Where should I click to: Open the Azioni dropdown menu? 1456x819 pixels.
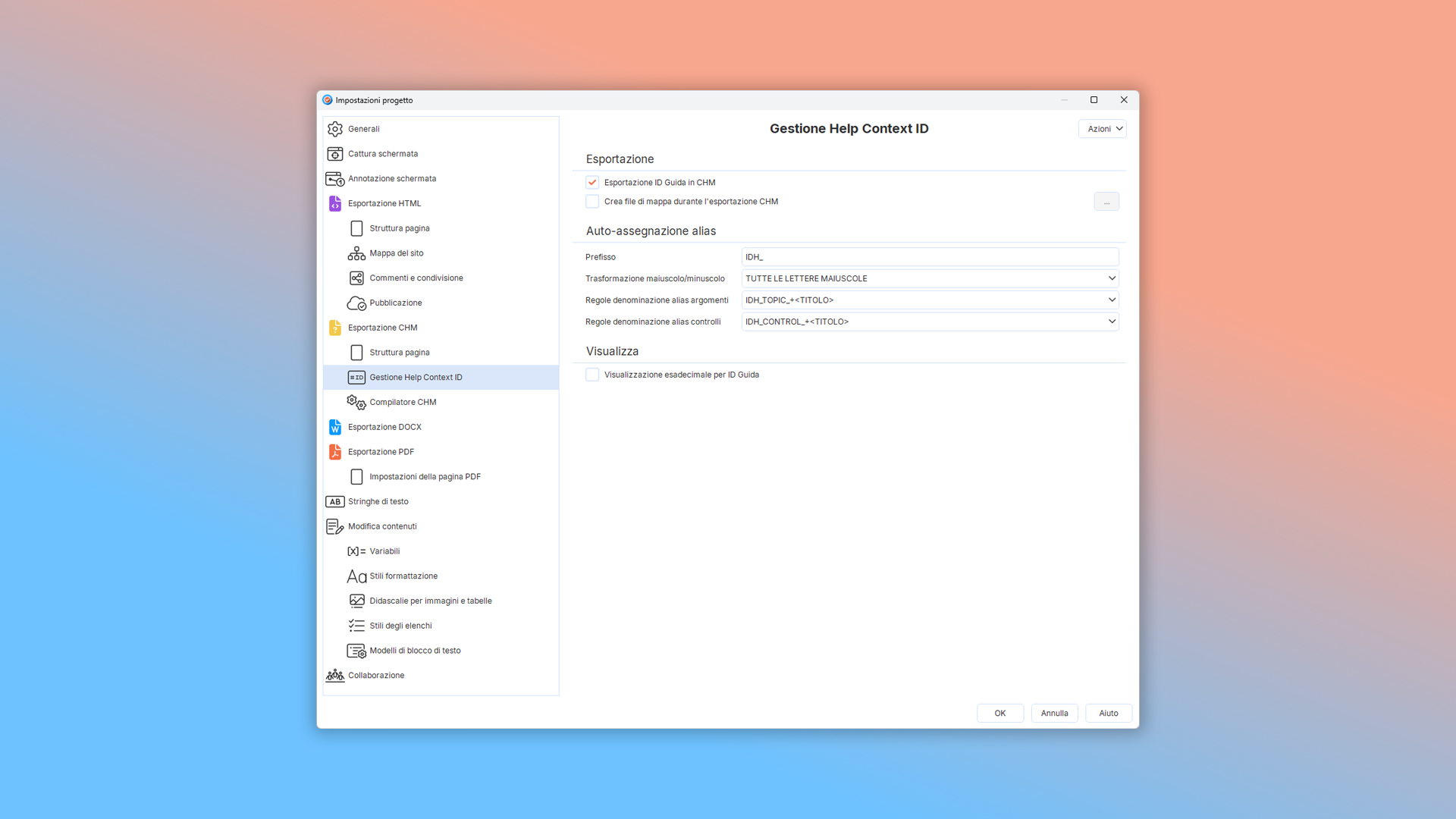point(1103,129)
